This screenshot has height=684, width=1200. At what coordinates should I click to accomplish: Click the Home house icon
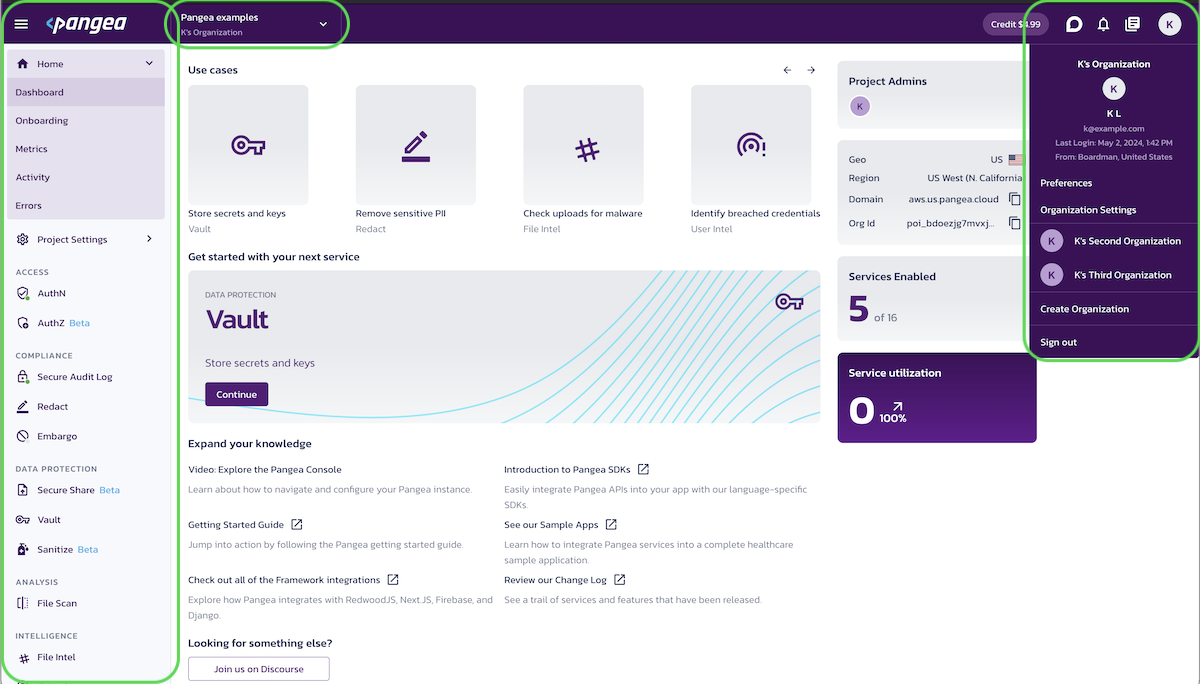[x=23, y=63]
